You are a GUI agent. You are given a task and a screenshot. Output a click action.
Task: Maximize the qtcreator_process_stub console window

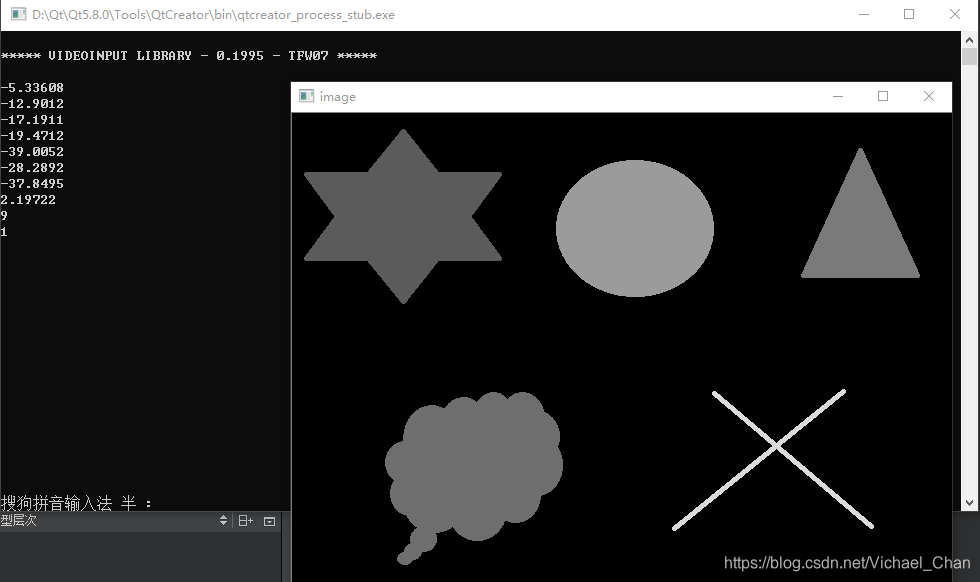(909, 14)
